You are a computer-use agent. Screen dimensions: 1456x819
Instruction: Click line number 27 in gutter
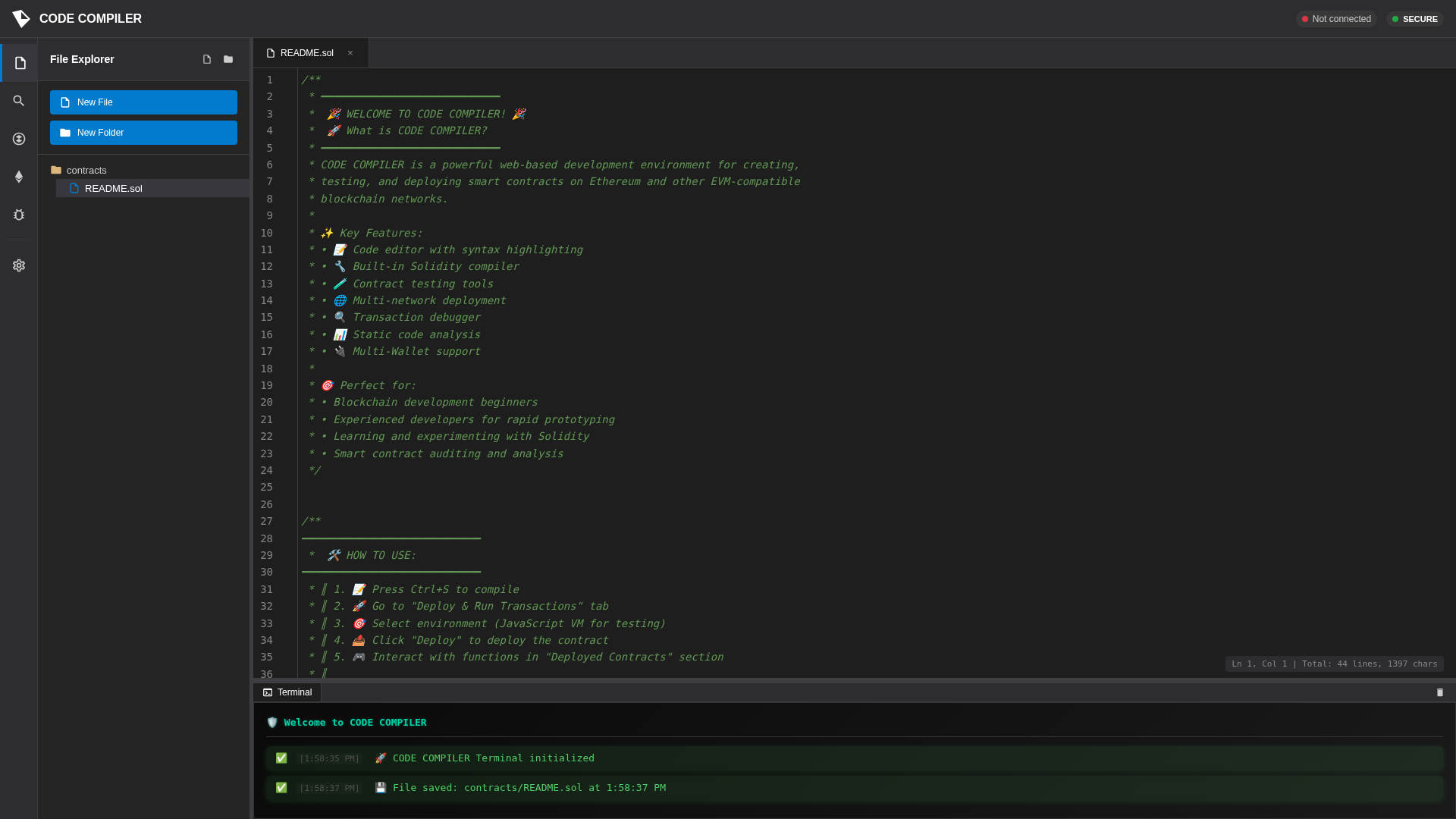tap(266, 521)
